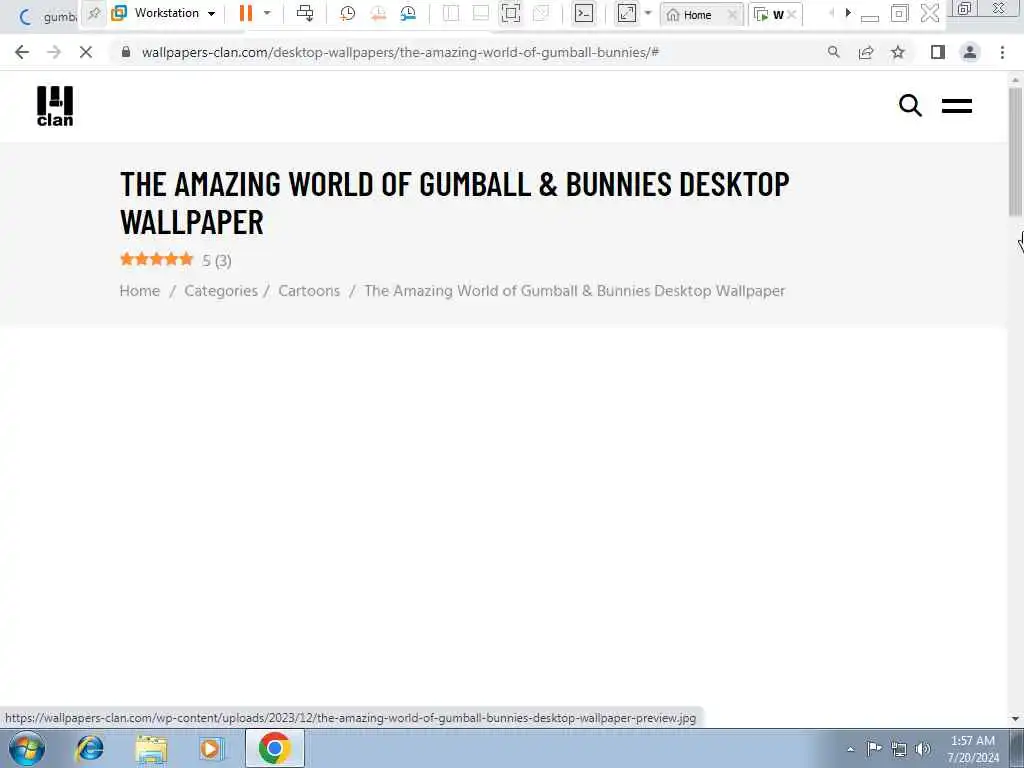Open Chrome zoom magnifier icon
Screen dimensions: 1024x768
coord(833,52)
